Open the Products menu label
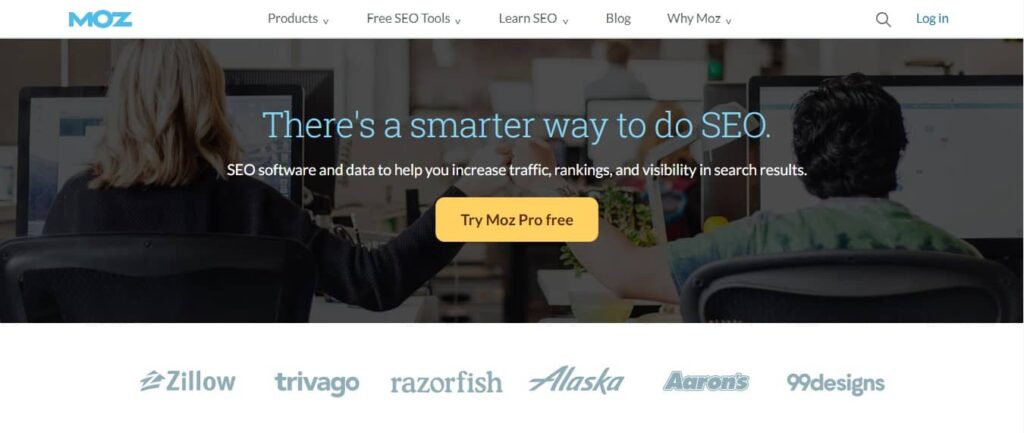This screenshot has height=433, width=1024. [x=293, y=18]
